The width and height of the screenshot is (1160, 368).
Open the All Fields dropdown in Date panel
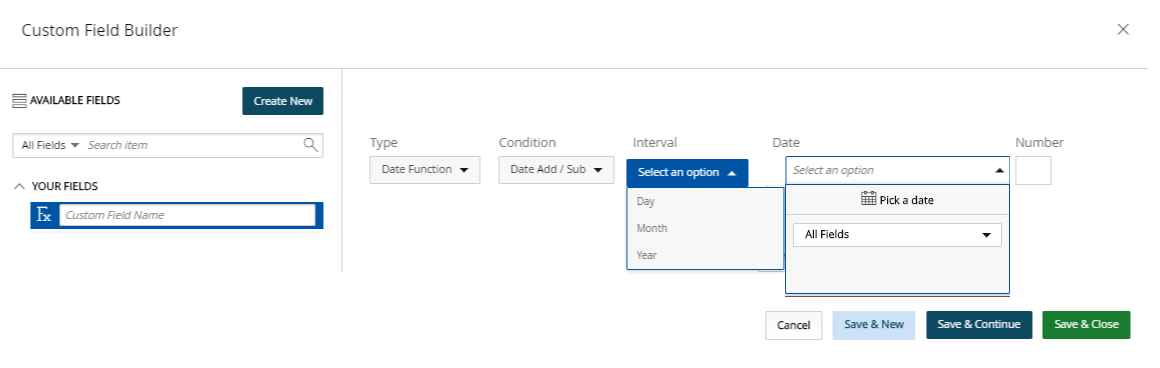[897, 235]
